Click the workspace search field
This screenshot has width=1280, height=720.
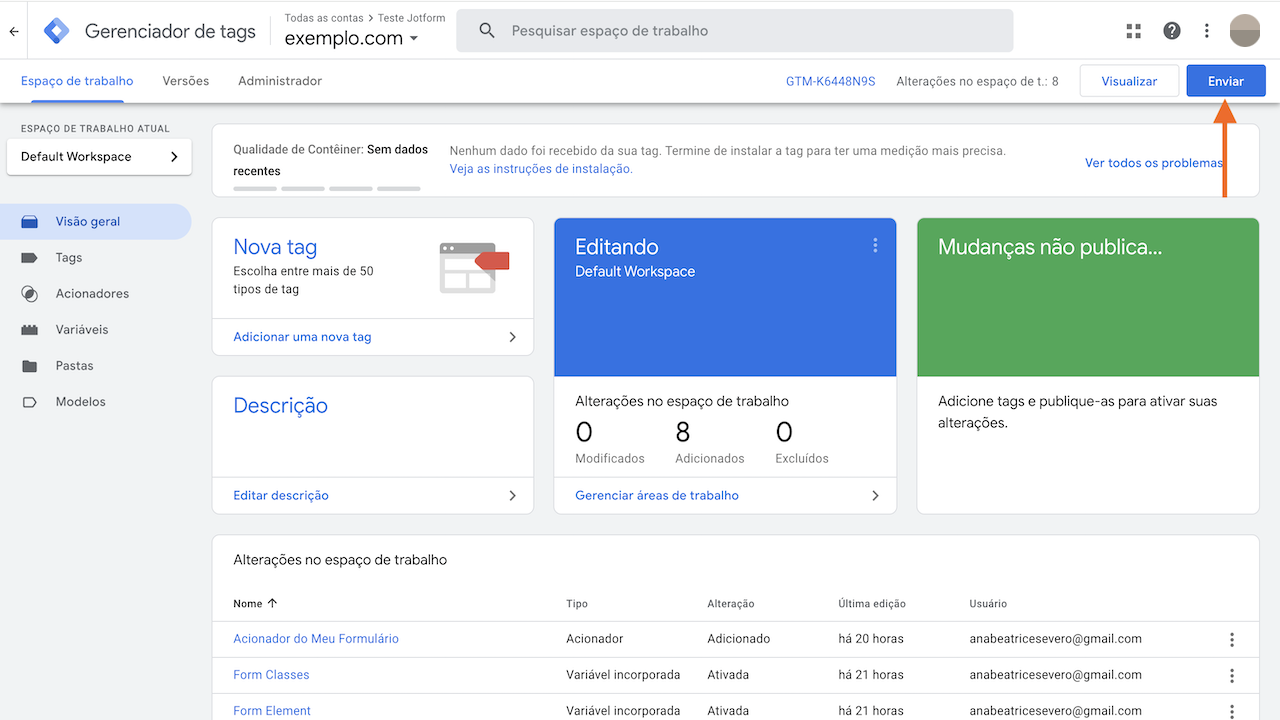pos(735,30)
